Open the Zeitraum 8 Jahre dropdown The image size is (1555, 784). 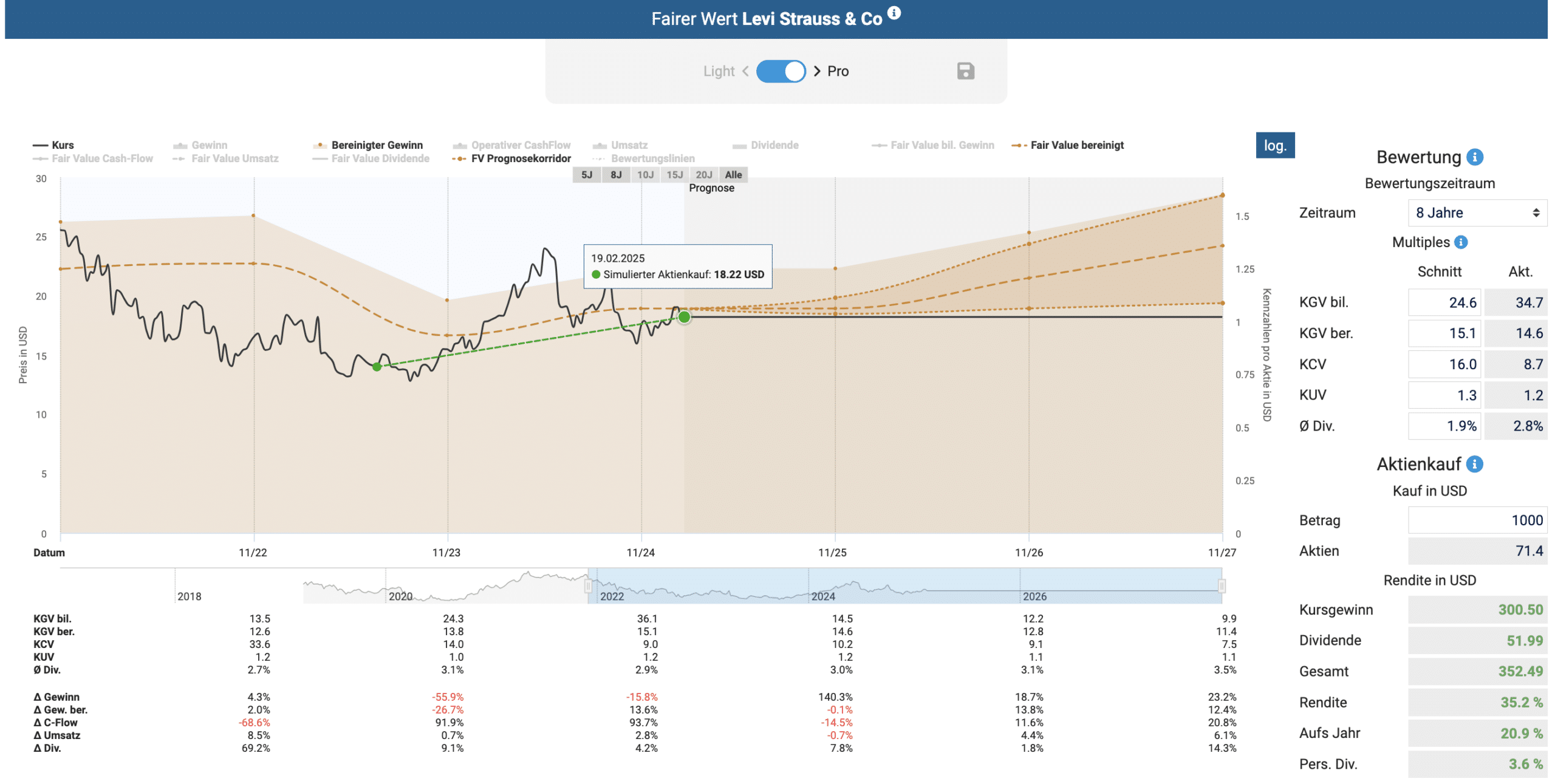(1477, 213)
